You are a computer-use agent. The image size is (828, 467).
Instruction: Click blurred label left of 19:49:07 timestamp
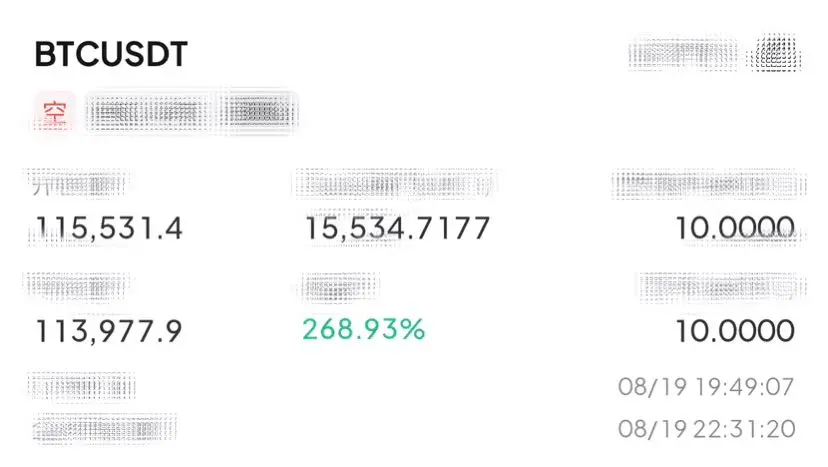click(x=82, y=386)
